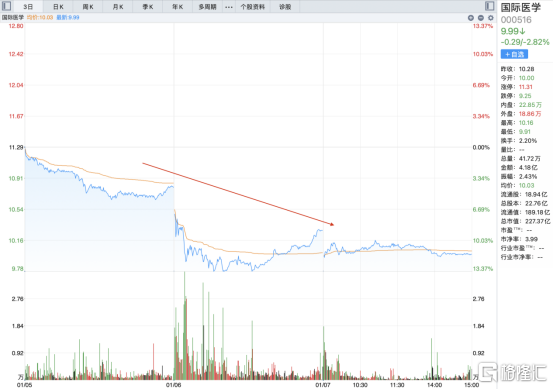Click the 昨收 10.28 row

coord(517,69)
